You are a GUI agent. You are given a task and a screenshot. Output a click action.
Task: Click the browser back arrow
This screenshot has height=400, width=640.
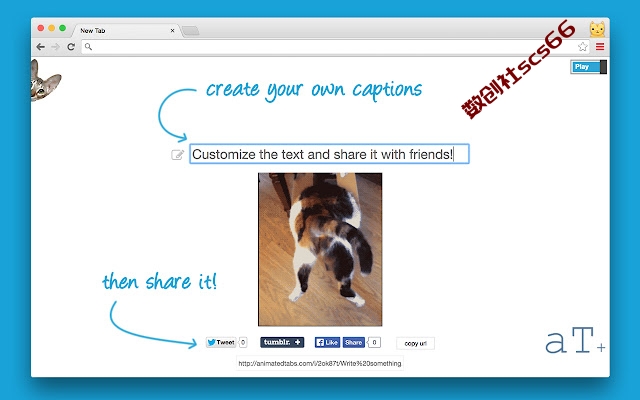(x=40, y=47)
